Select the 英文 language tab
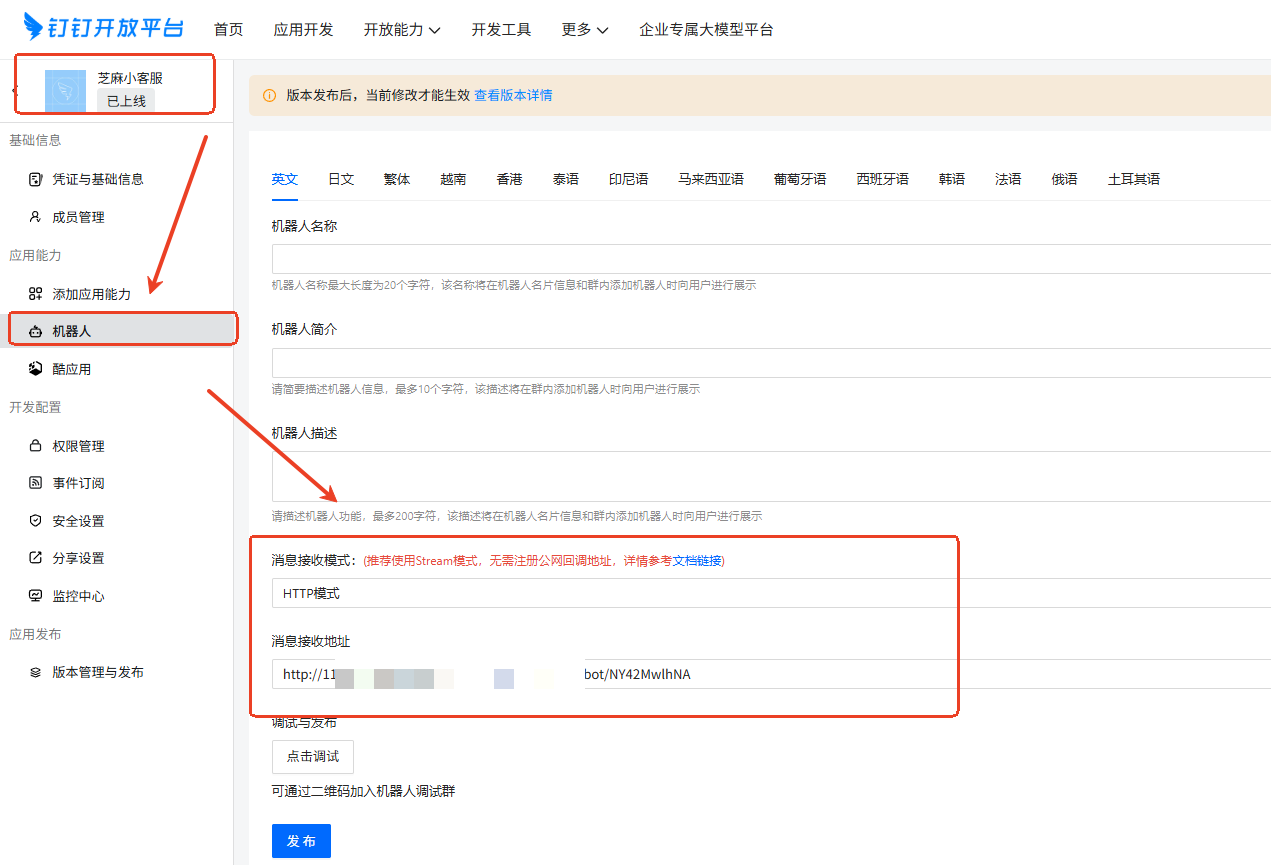The width and height of the screenshot is (1271, 865). point(285,179)
